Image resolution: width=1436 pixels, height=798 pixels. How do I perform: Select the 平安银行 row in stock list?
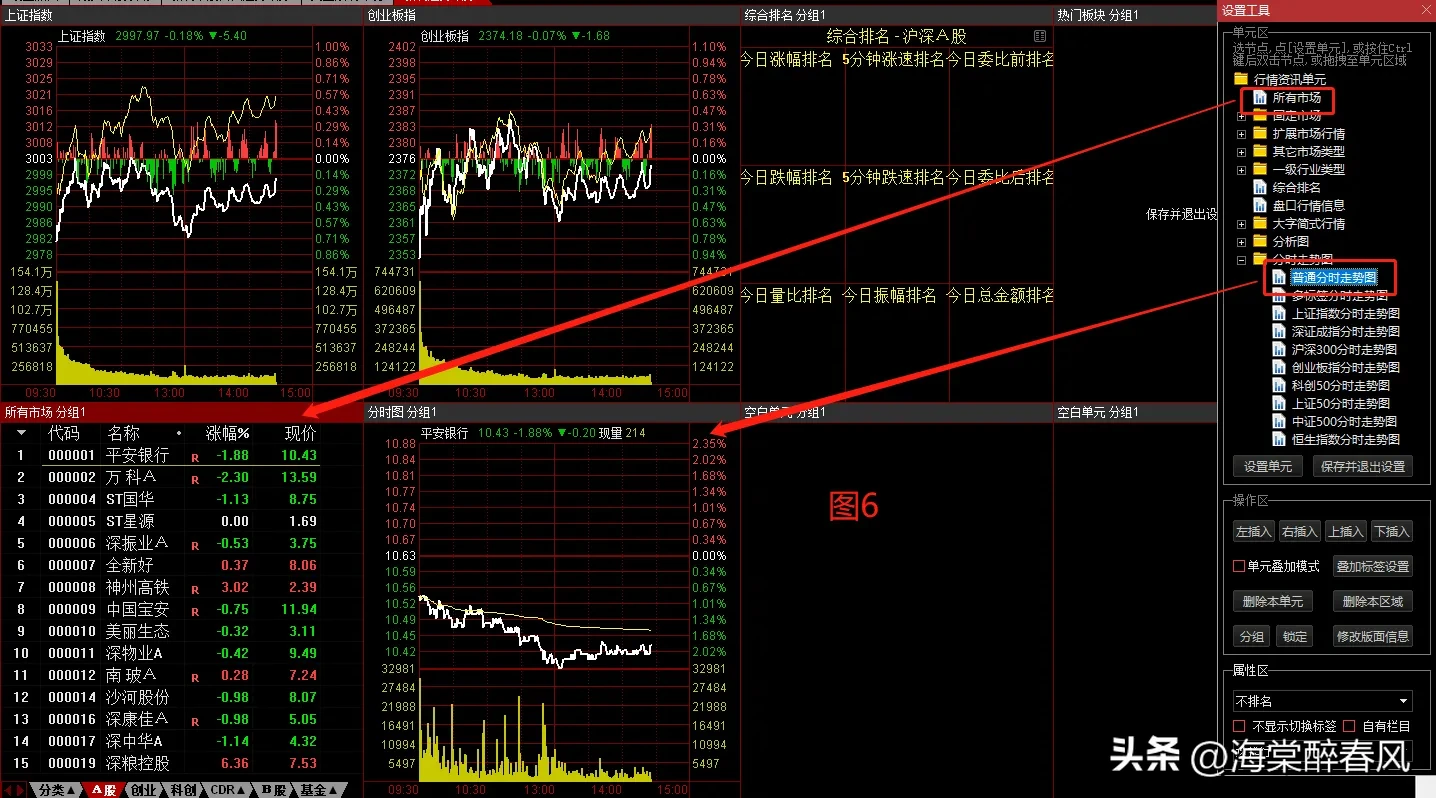coord(181,455)
